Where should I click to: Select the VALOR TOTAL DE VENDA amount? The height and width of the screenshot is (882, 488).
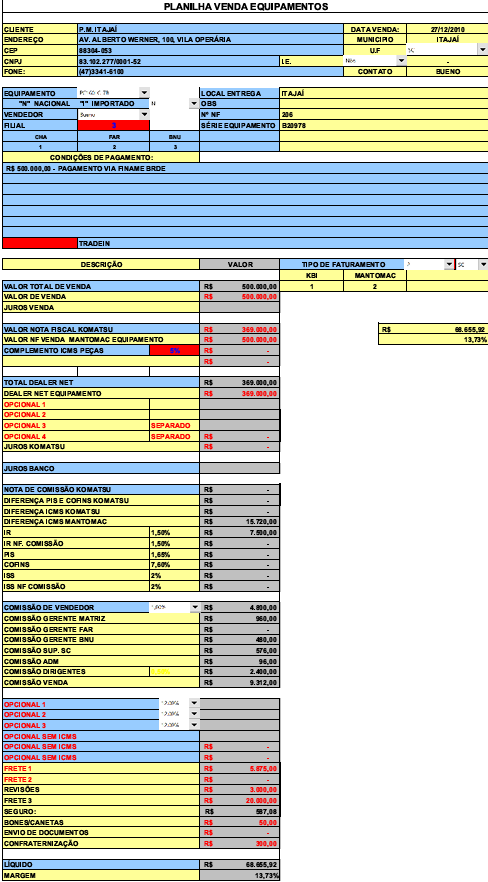point(240,286)
